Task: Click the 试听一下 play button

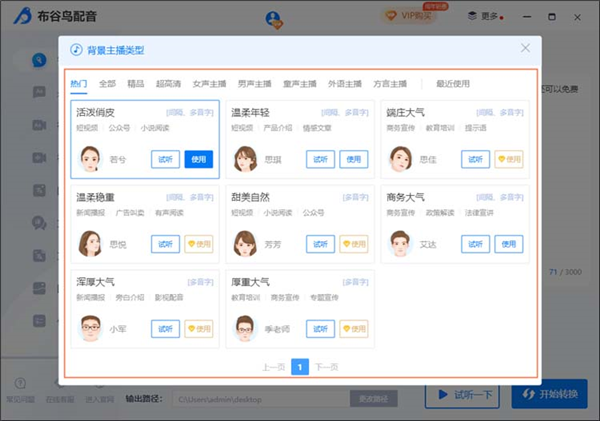Action: [462, 395]
